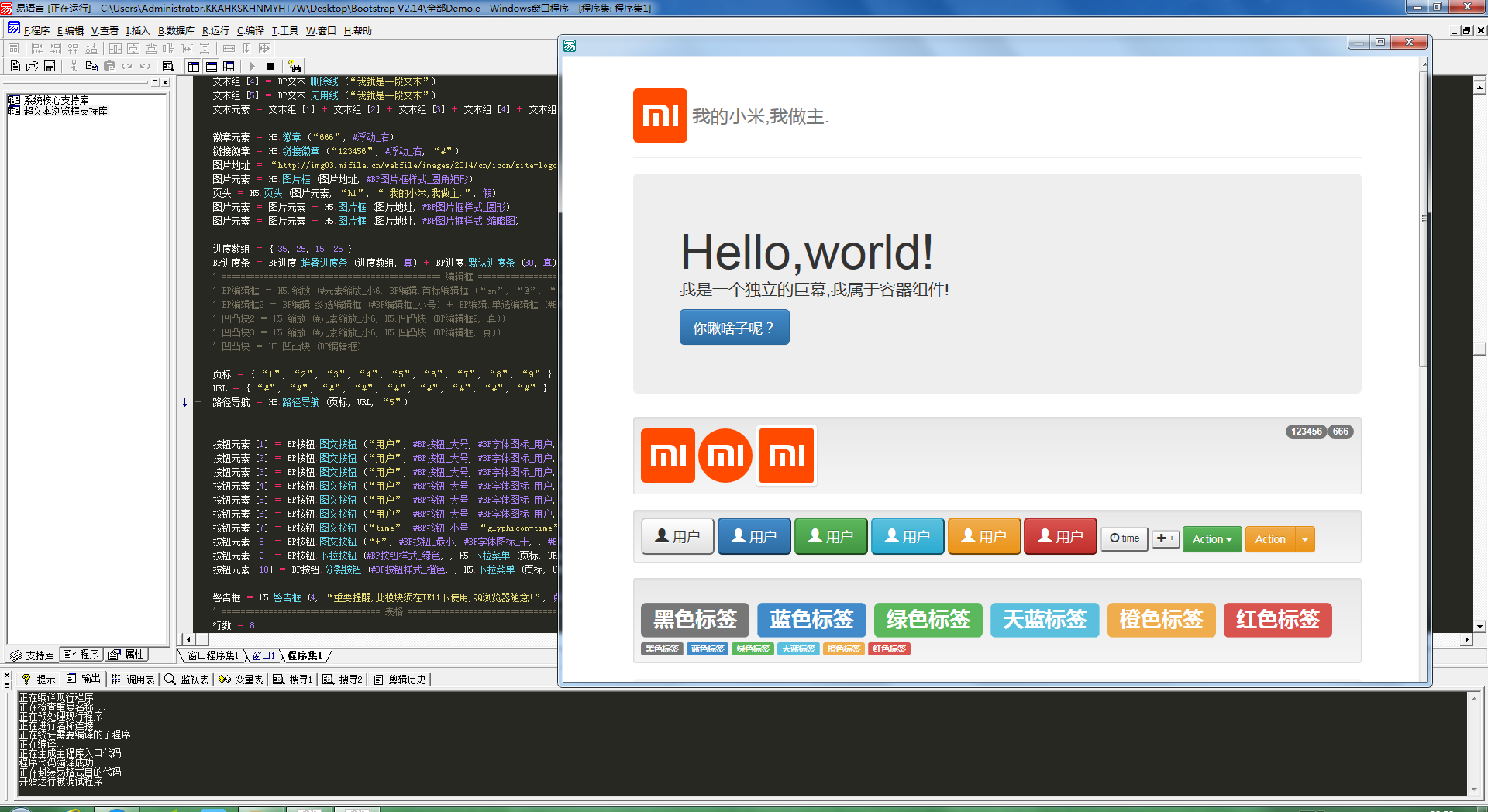This screenshot has width=1488, height=812.
Task: Click the green 用户 button
Action: (x=831, y=536)
